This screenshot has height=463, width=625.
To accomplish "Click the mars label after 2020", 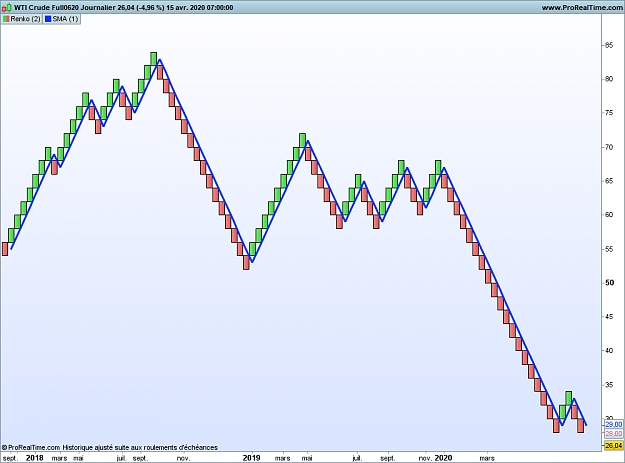I will point(487,458).
